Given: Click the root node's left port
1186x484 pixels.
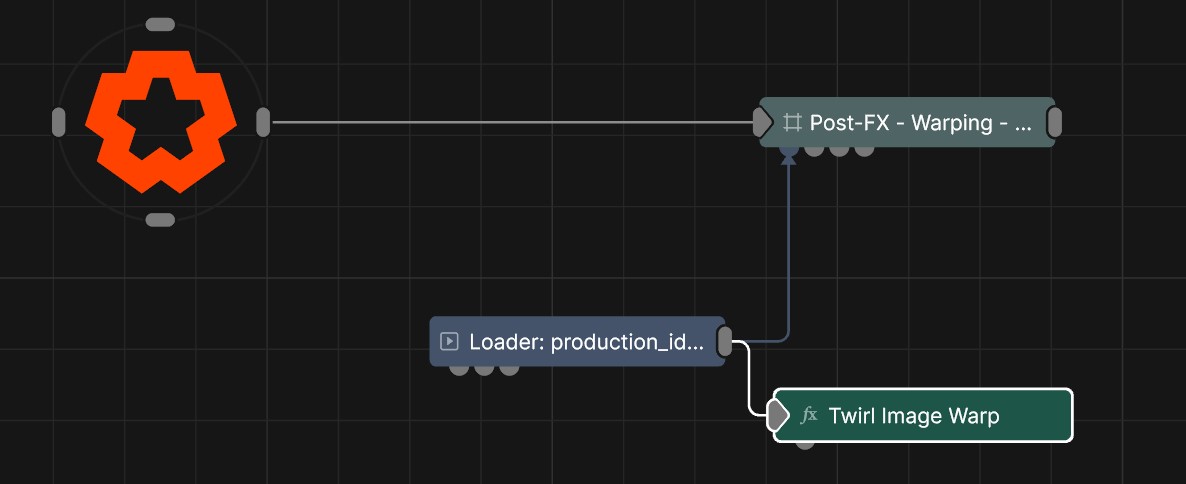Looking at the screenshot, I should point(58,122).
